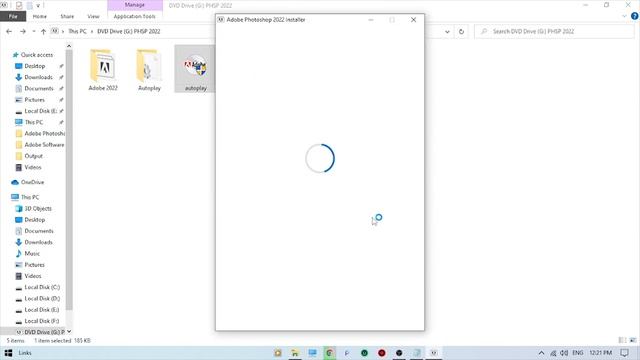Go forward in File Explorer
The width and height of the screenshot is (640, 360).
23,31
